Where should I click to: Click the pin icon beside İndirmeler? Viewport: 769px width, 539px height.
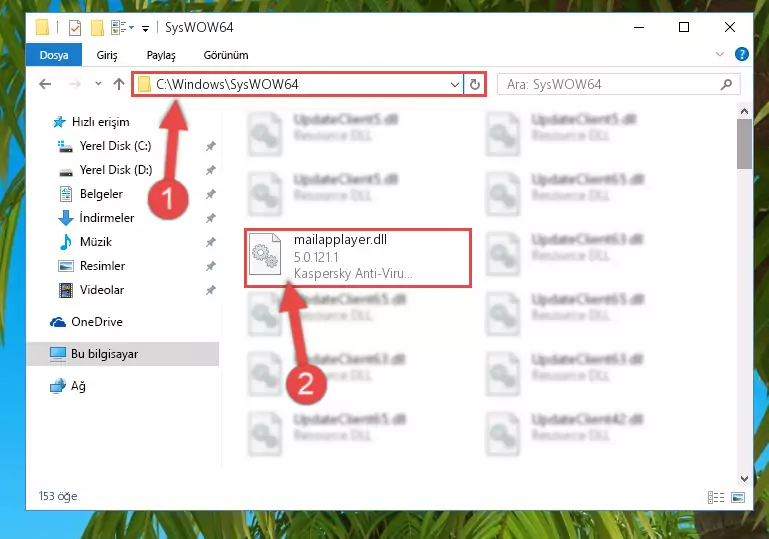(210, 218)
